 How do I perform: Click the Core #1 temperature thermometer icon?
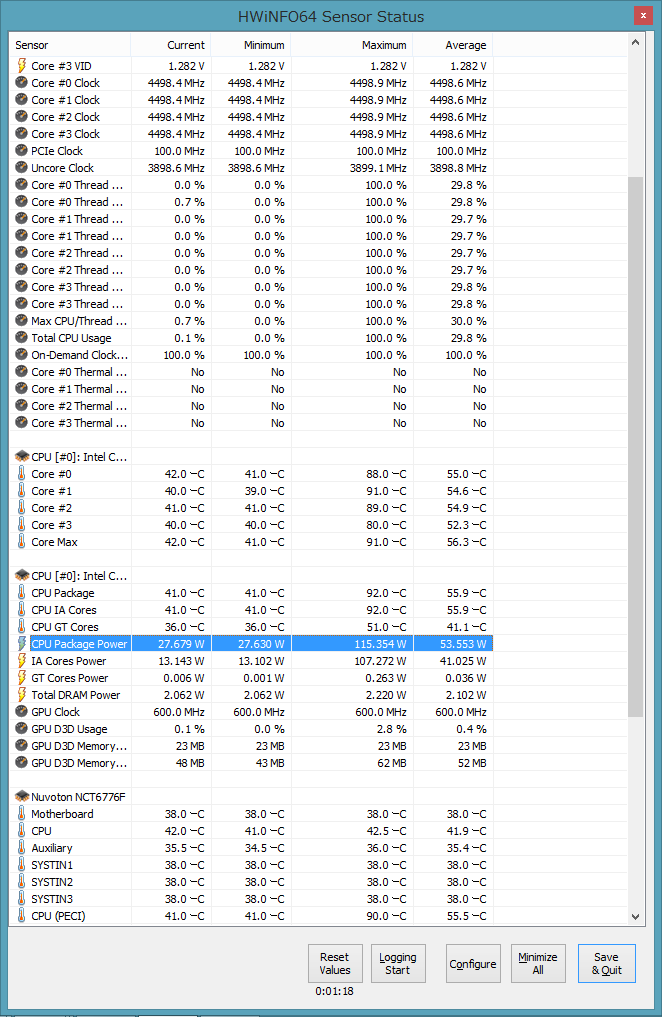click(21, 490)
